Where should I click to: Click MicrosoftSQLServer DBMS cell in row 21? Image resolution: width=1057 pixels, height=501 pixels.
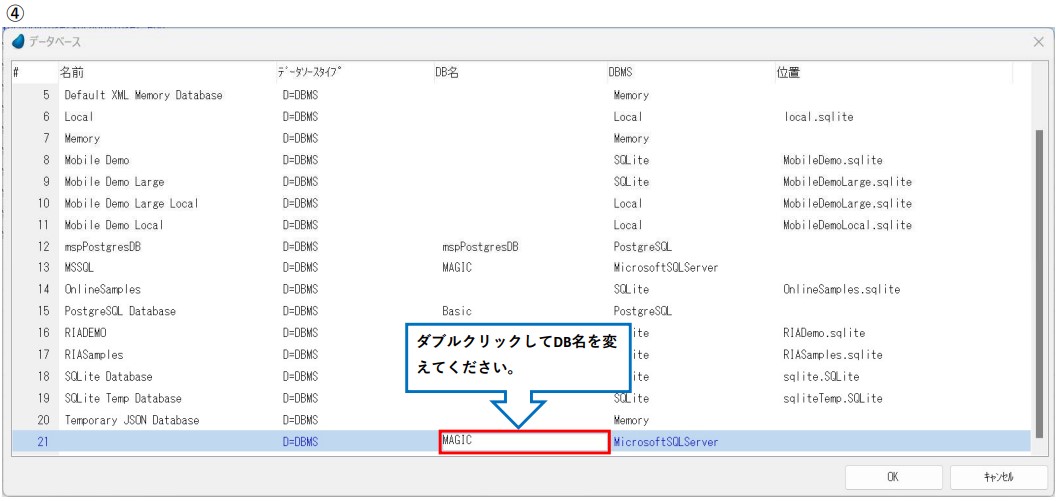(666, 441)
